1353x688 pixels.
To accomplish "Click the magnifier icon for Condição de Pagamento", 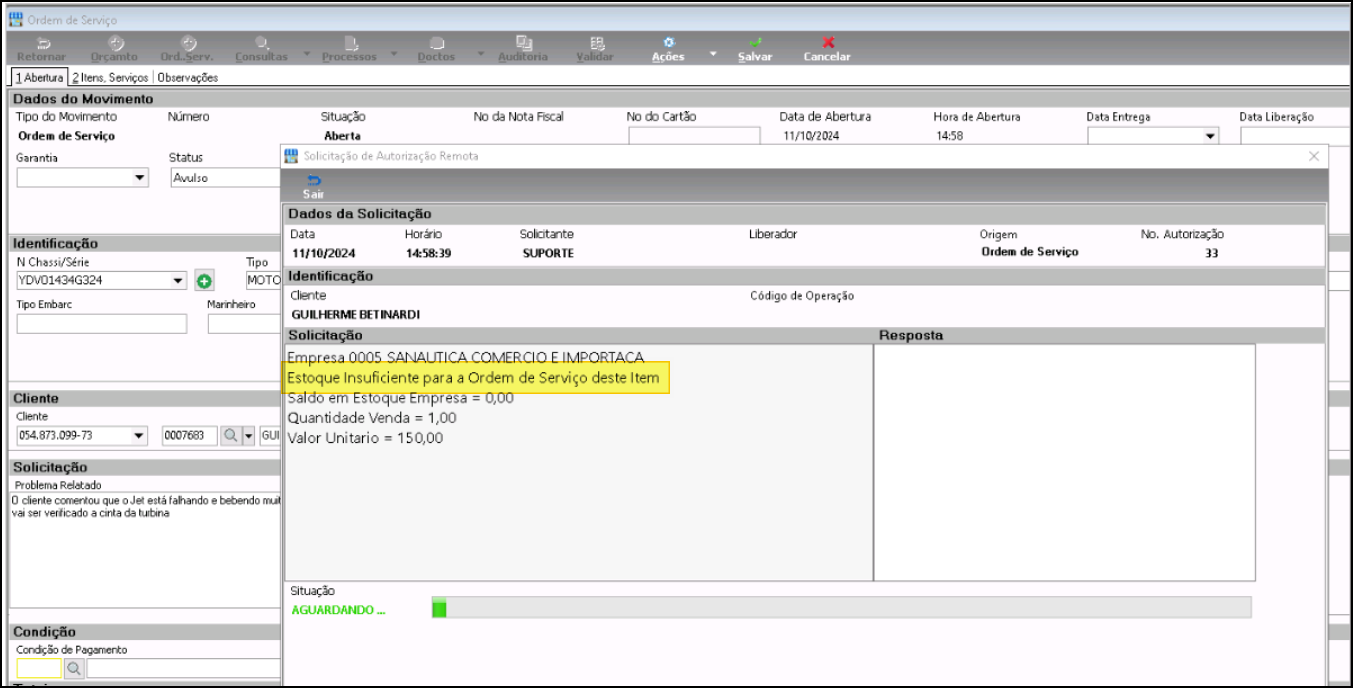I will (74, 669).
